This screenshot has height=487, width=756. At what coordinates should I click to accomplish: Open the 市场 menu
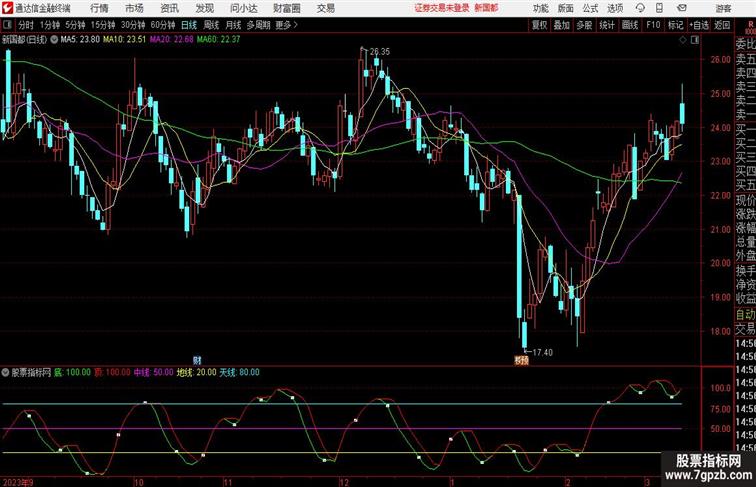click(x=134, y=8)
